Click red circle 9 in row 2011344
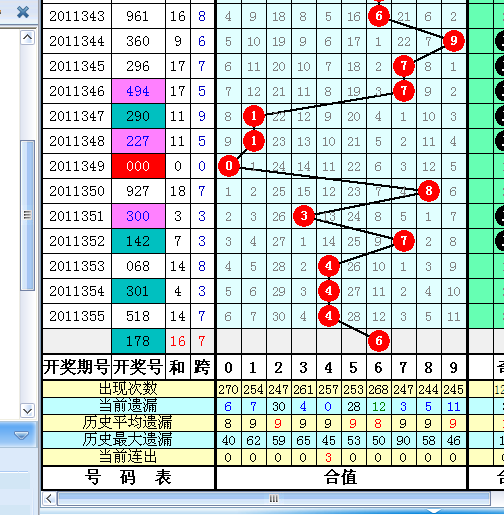 [454, 41]
